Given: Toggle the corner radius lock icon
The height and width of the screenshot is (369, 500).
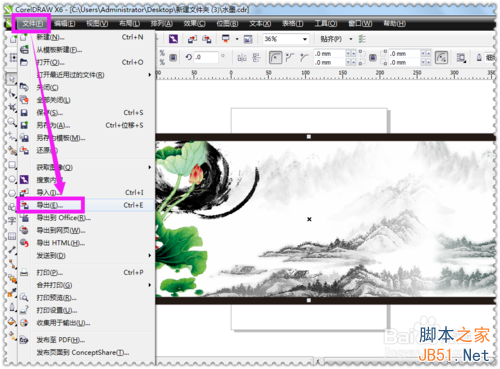Looking at the screenshot, I should pos(373,58).
